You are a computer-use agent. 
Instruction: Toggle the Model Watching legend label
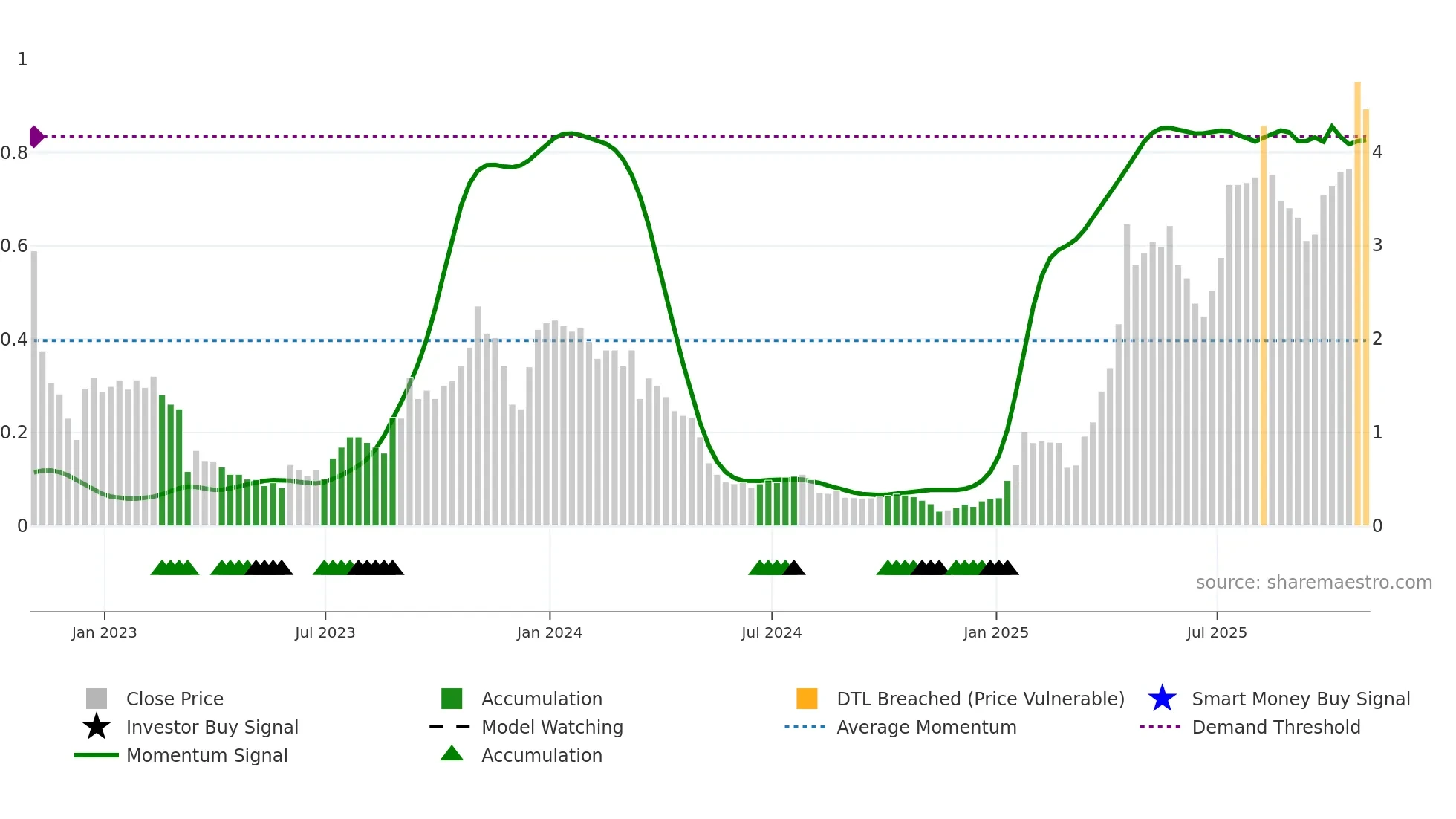pos(552,727)
